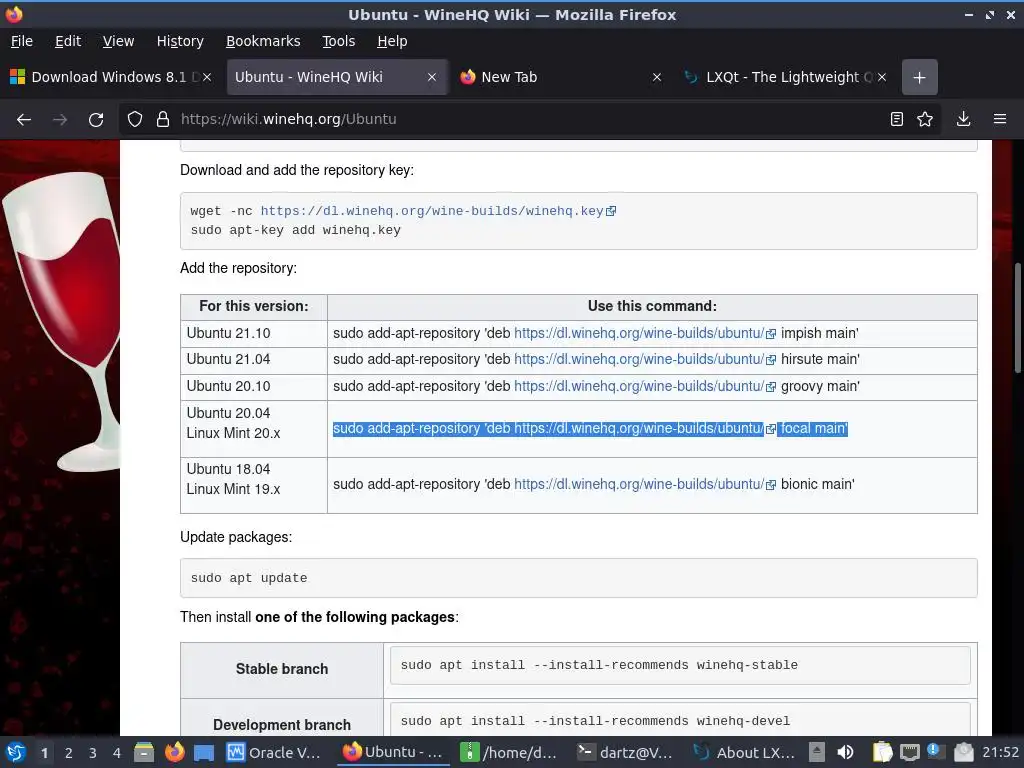1024x768 pixels.
Task: Click the Stable branch table cell
Action: tap(282, 669)
